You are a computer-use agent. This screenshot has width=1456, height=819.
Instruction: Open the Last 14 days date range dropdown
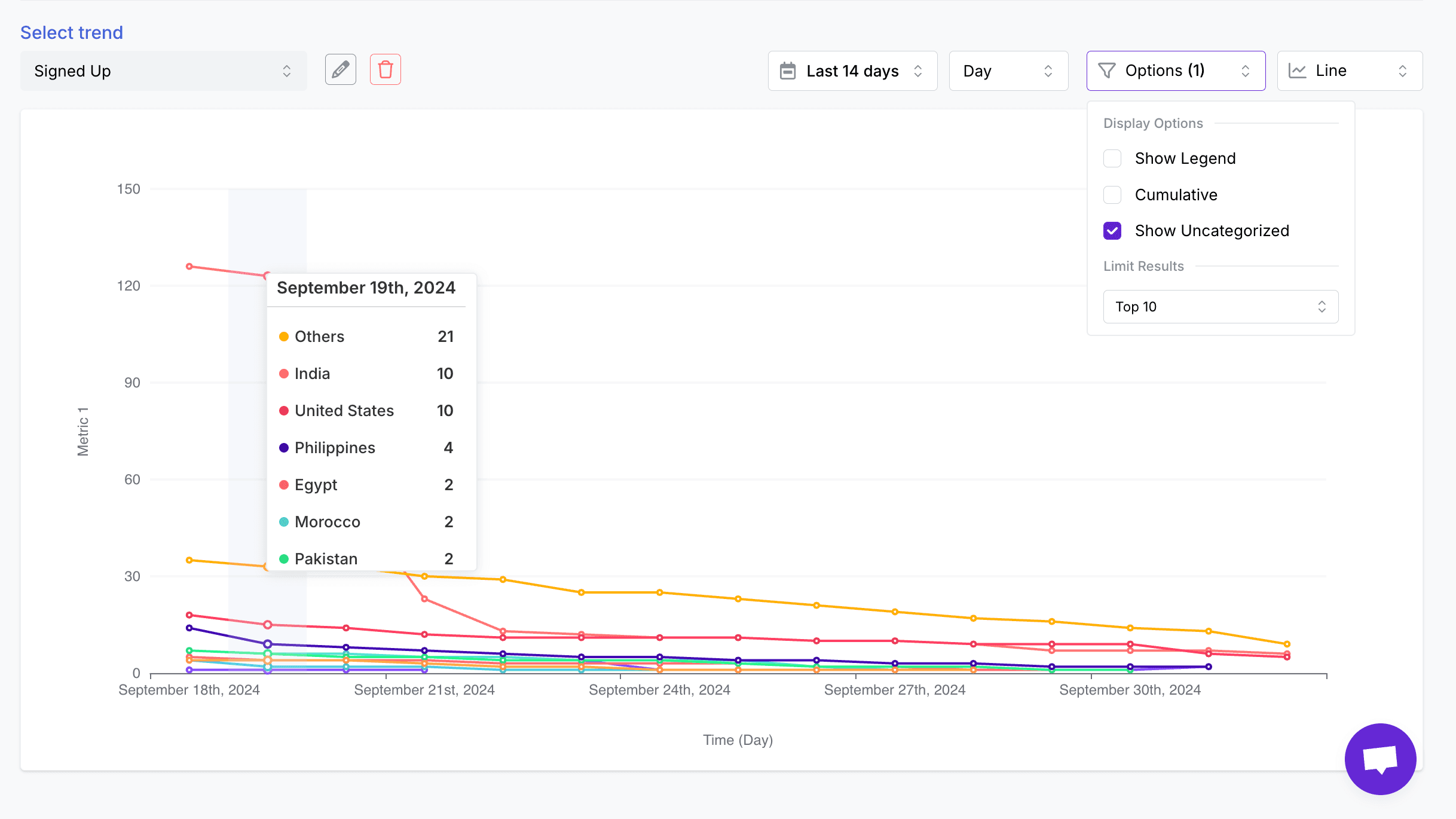pos(852,71)
